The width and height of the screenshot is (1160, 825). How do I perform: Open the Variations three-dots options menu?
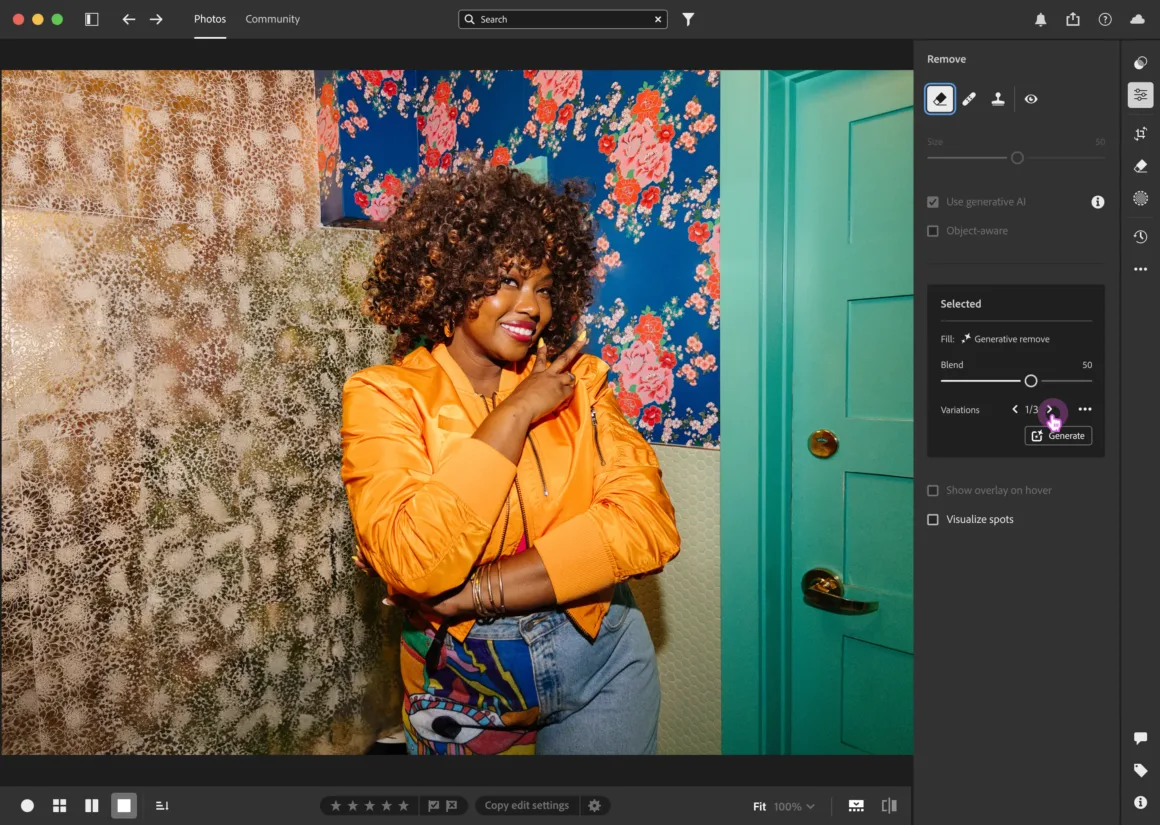coord(1085,409)
